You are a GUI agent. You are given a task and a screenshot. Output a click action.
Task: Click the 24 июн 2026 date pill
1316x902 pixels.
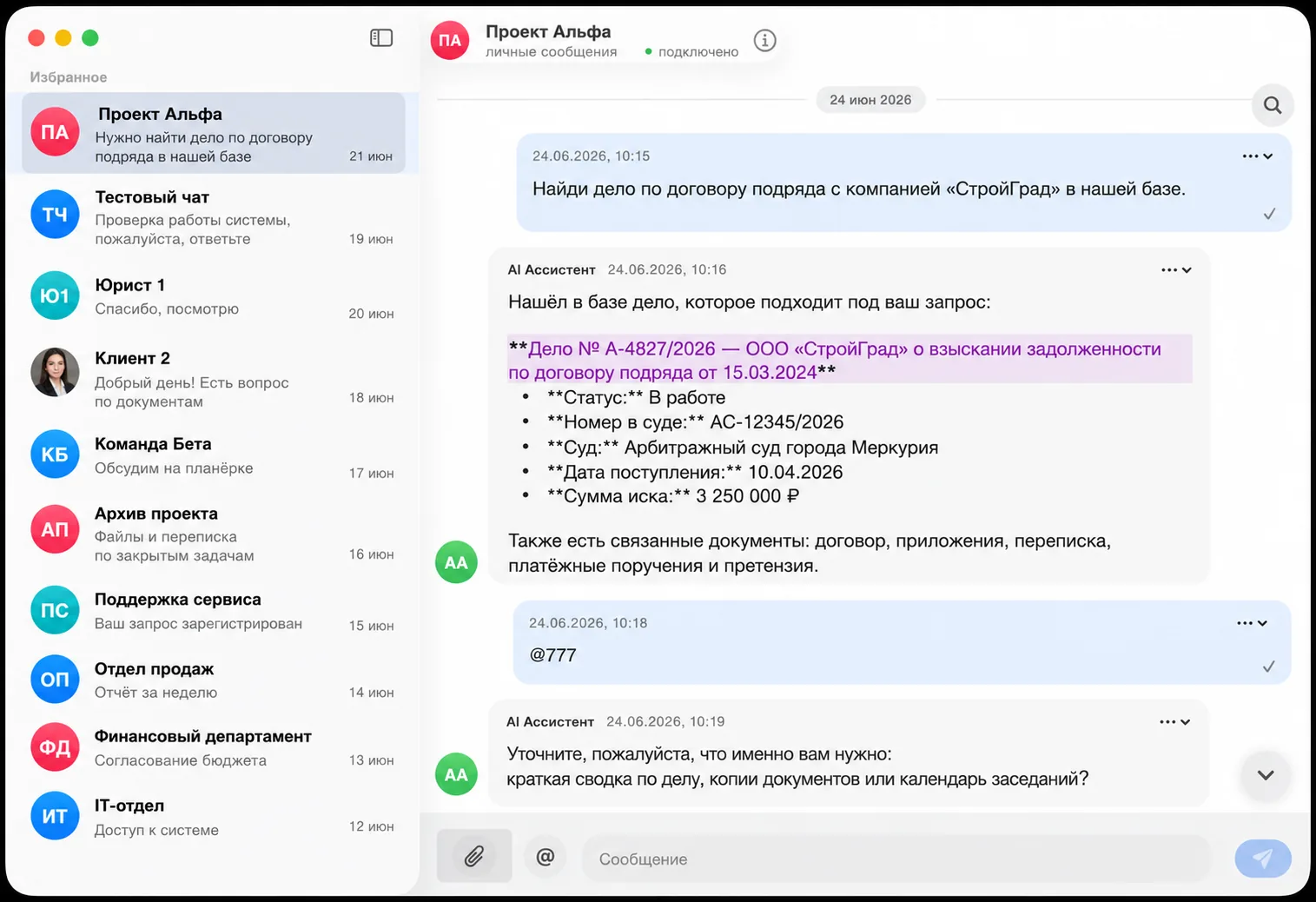point(870,100)
